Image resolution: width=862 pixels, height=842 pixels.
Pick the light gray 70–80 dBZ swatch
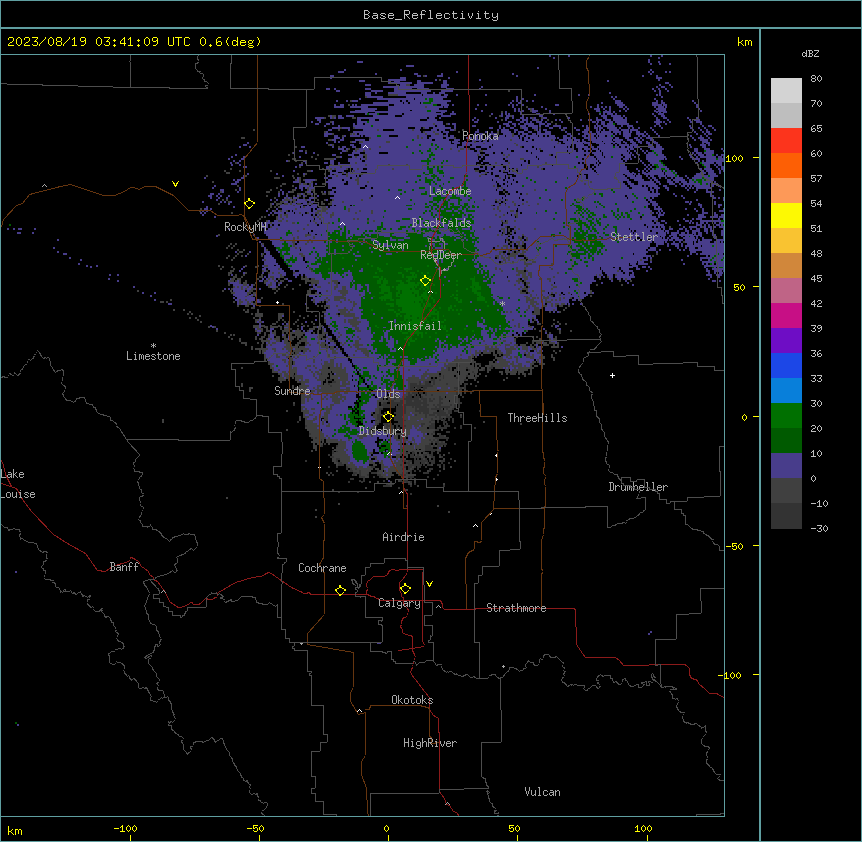[x=786, y=91]
